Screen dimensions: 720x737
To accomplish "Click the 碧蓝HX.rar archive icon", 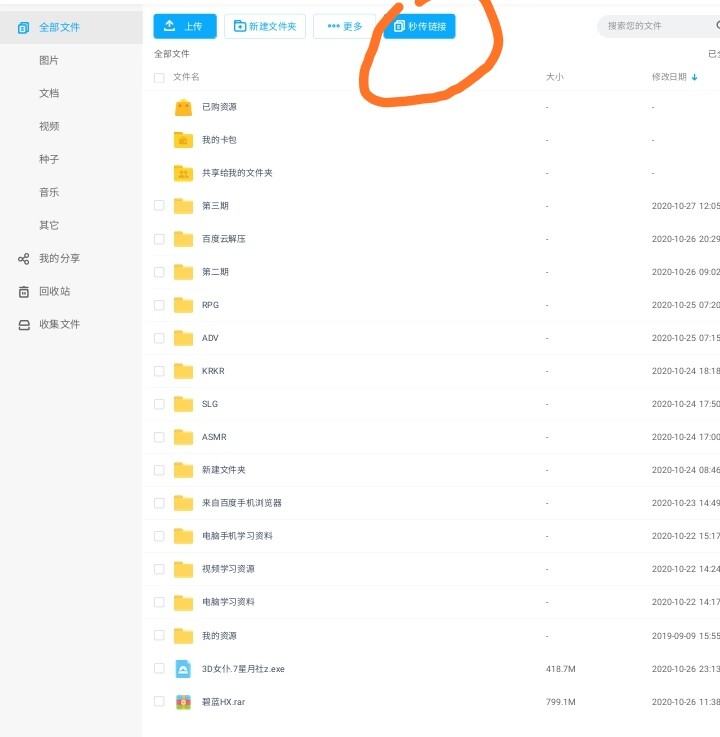I will point(183,702).
